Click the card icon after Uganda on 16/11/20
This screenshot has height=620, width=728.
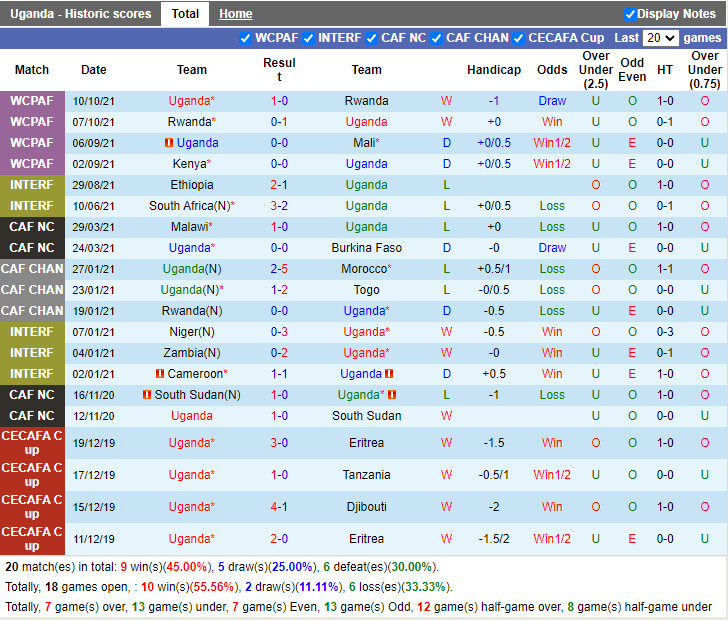tap(390, 395)
